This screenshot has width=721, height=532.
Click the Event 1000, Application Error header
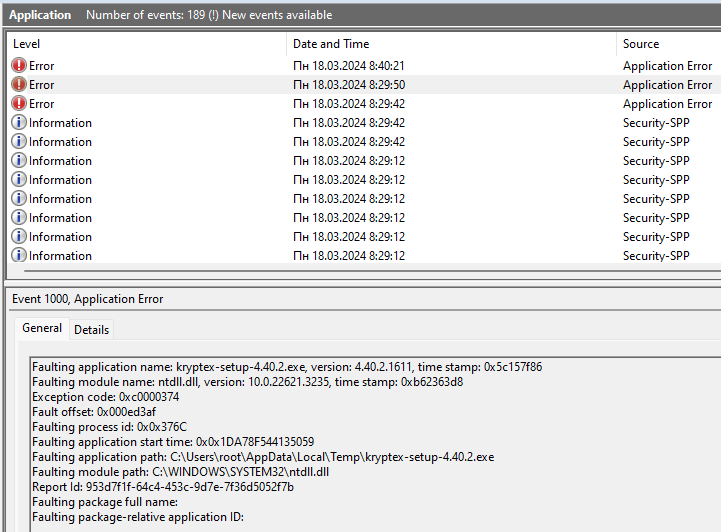pos(87,299)
